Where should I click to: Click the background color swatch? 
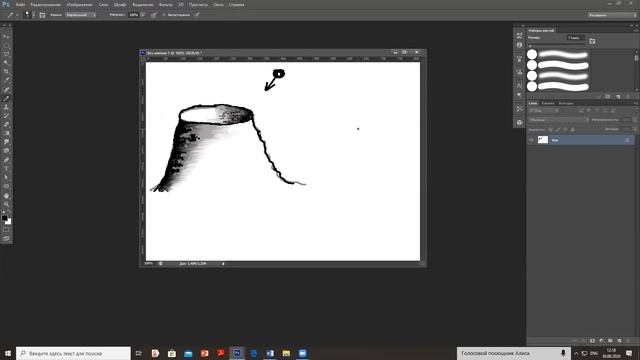(x=9, y=222)
